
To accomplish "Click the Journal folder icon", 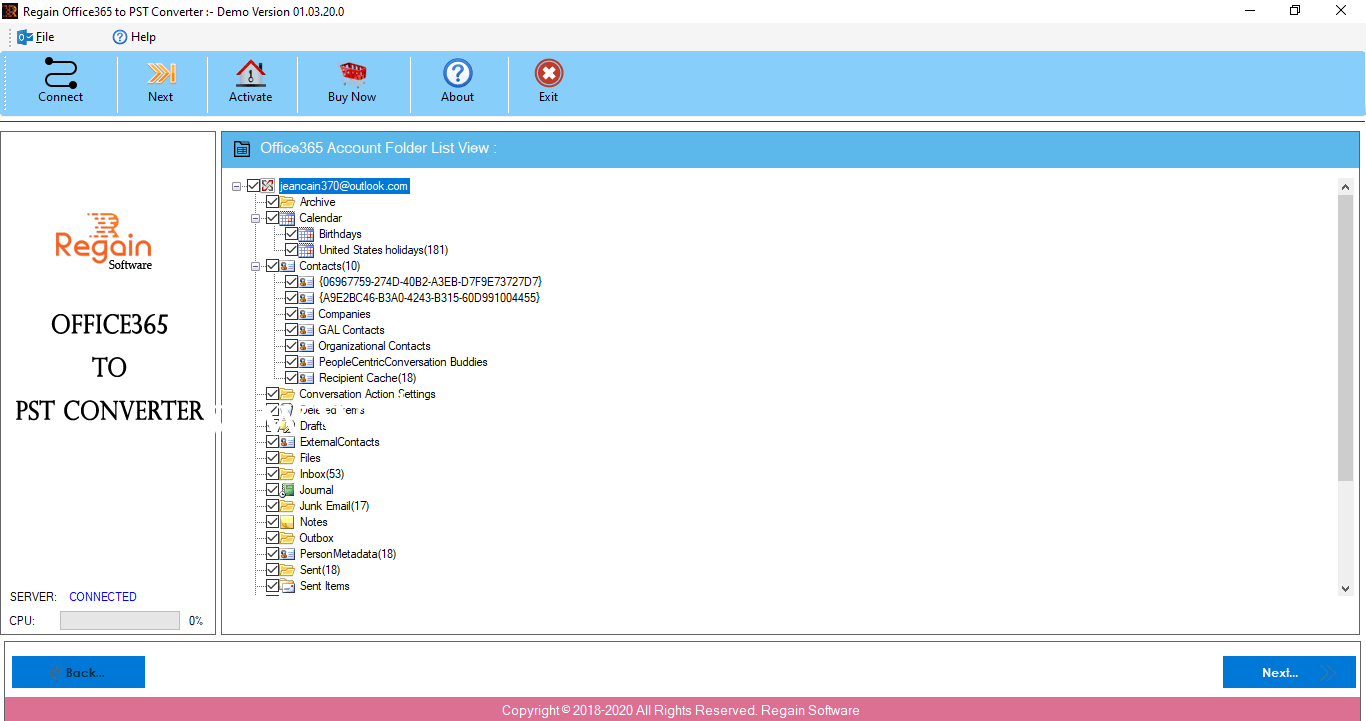I will point(288,490).
